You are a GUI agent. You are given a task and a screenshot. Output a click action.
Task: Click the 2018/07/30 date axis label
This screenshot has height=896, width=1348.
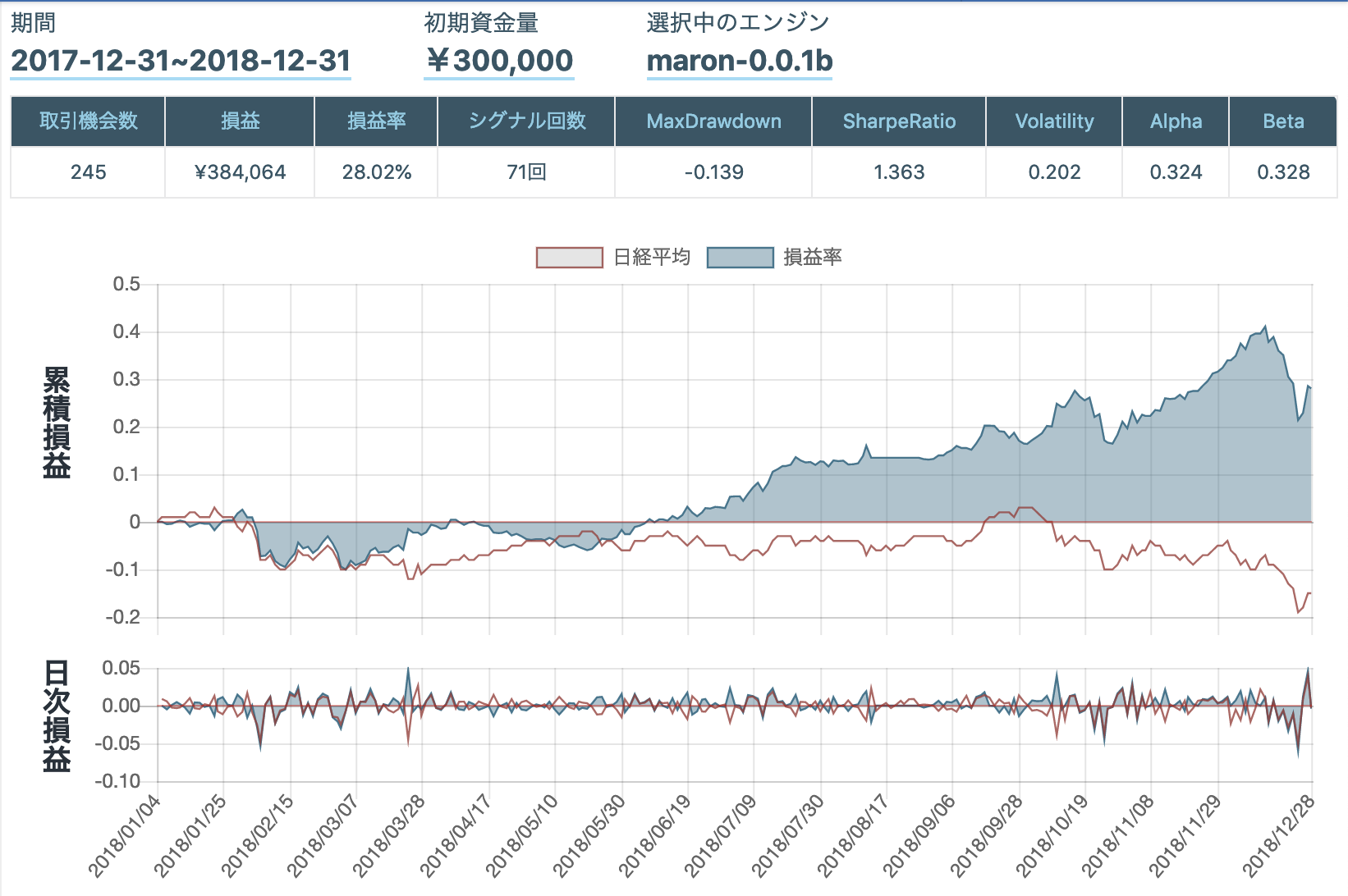coord(788,835)
